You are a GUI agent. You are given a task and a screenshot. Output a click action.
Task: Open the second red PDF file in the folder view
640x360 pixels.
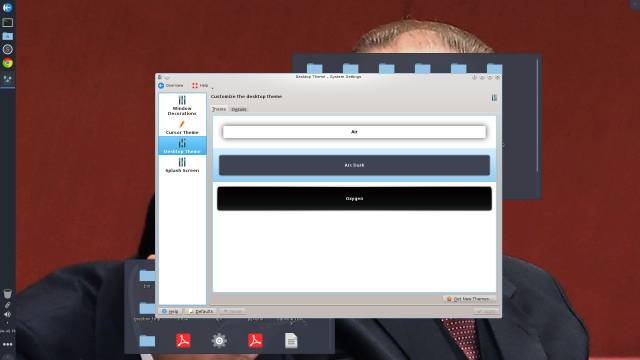[x=255, y=340]
